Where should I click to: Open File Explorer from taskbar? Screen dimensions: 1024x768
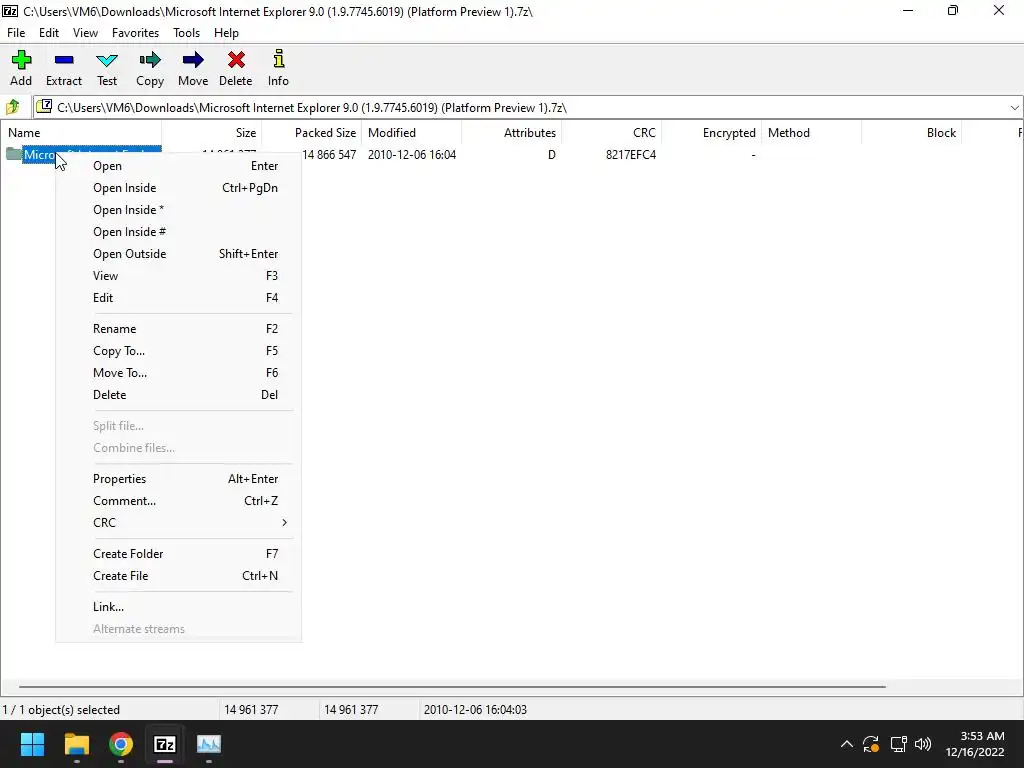click(x=76, y=744)
